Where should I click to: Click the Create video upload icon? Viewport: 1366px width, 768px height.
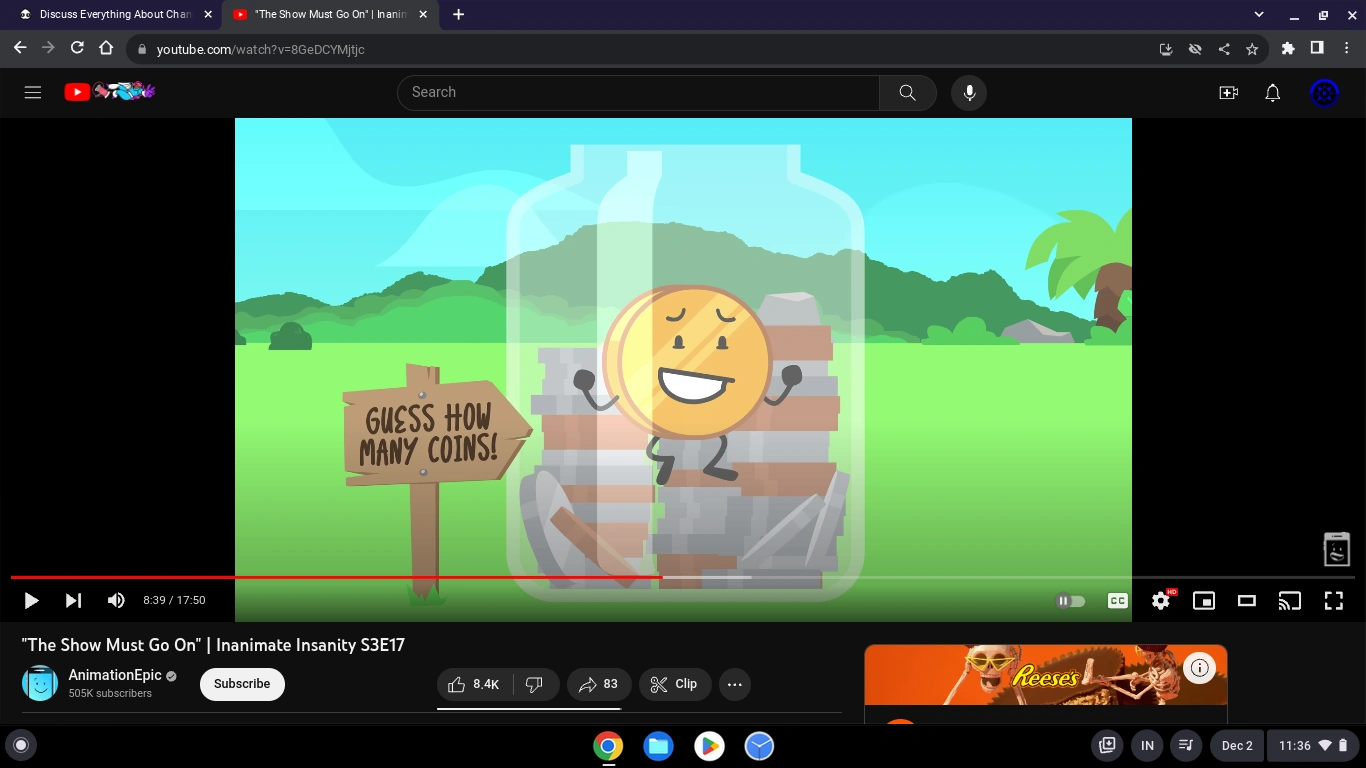tap(1228, 92)
